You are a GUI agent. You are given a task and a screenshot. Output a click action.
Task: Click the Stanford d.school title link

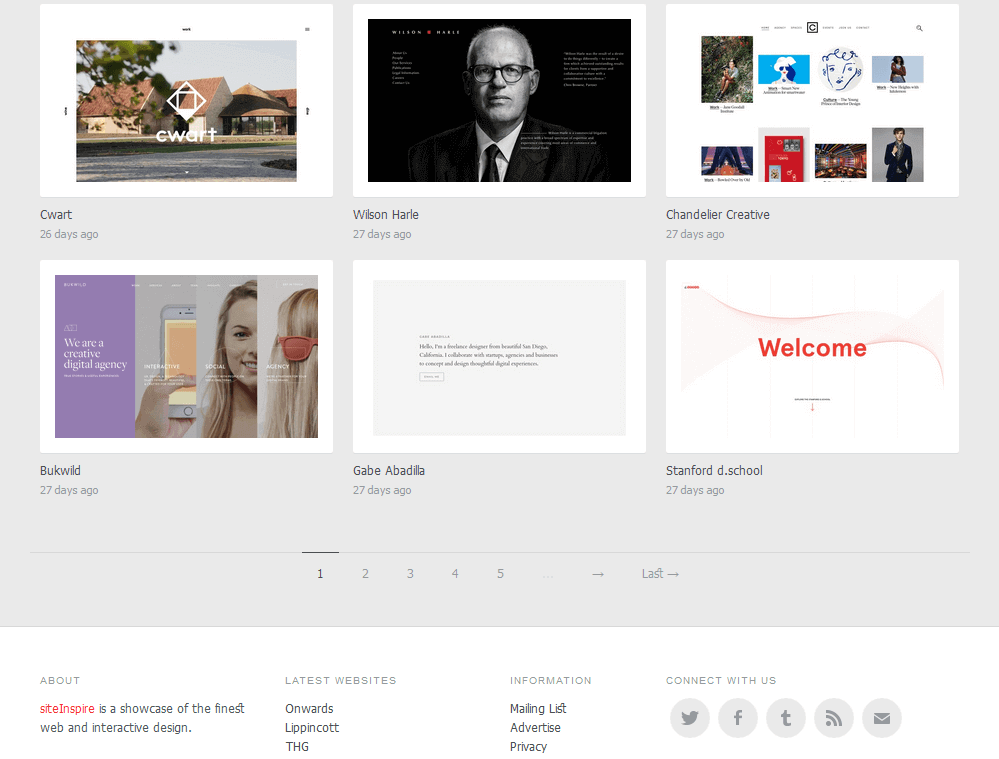point(714,470)
